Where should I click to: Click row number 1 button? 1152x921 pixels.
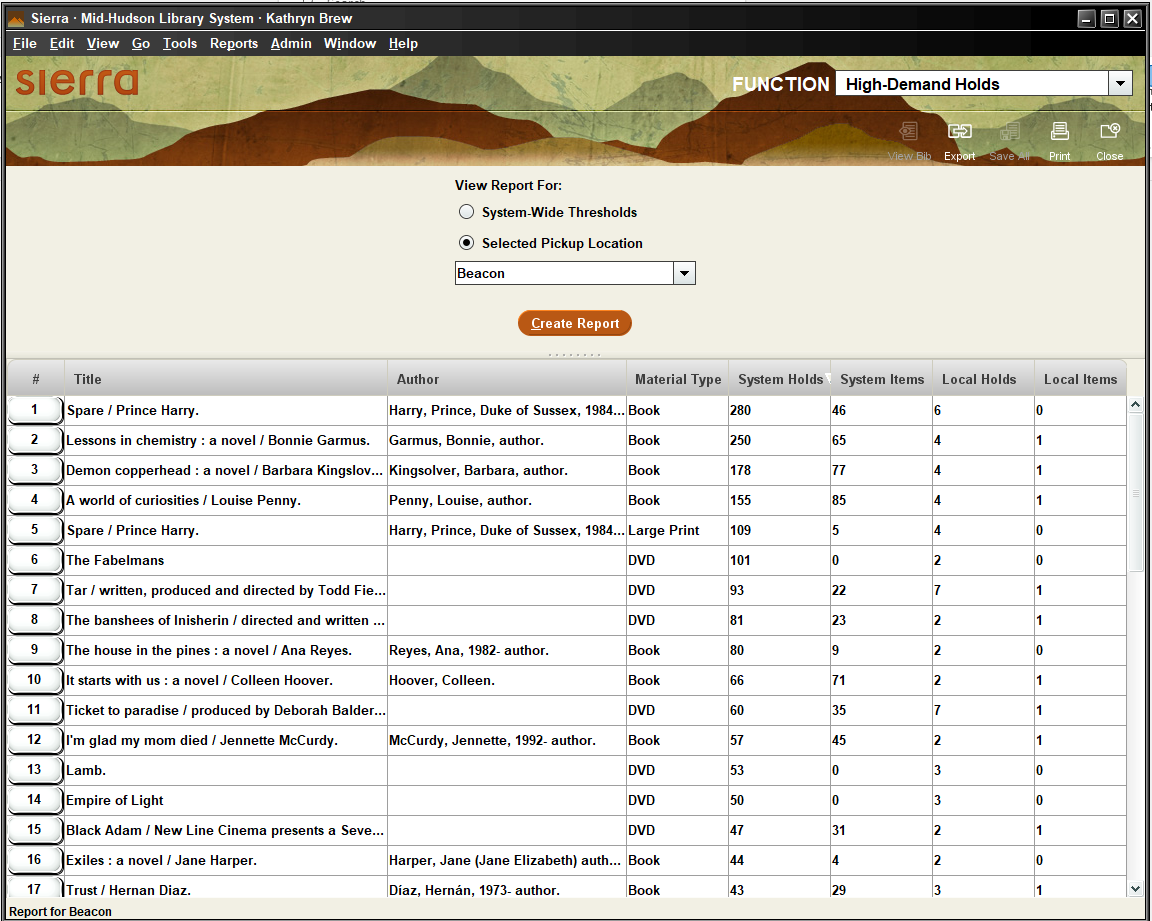tap(35, 410)
